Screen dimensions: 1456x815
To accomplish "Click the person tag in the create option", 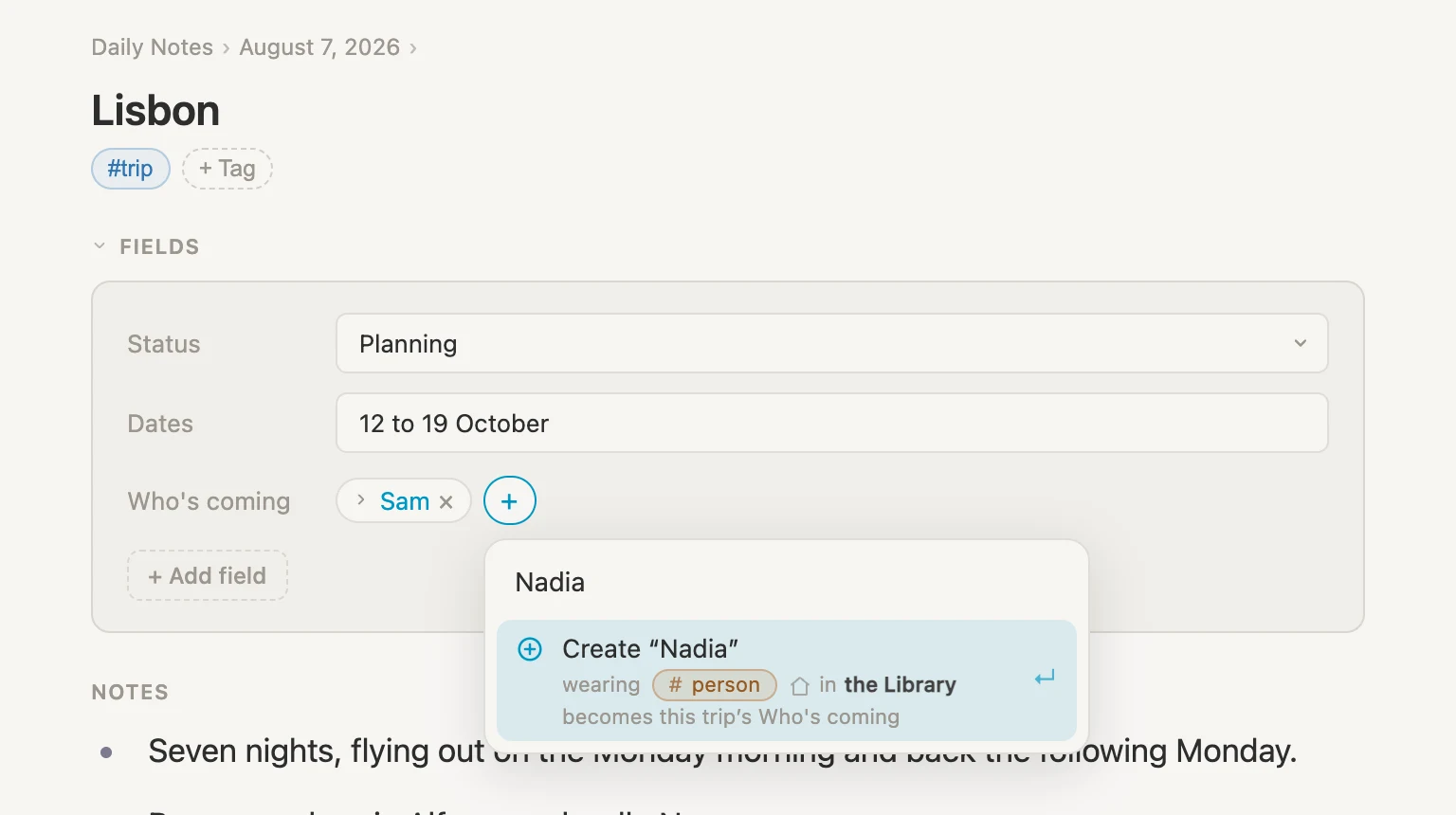I will (715, 684).
